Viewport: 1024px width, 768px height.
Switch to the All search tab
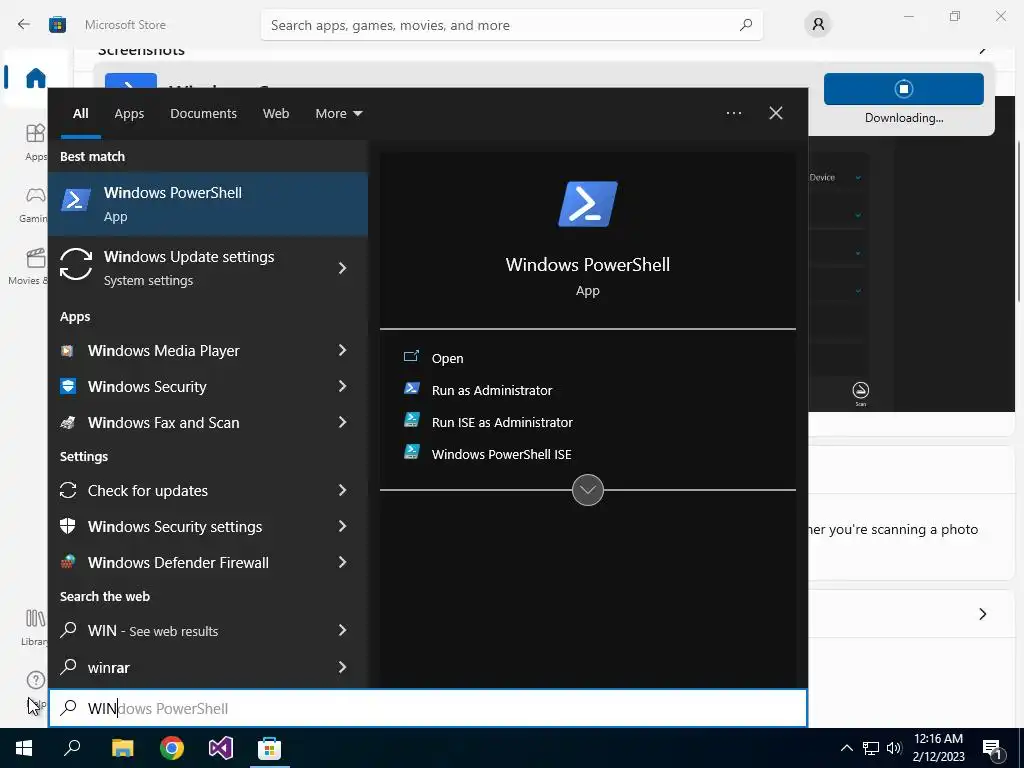[x=80, y=114]
